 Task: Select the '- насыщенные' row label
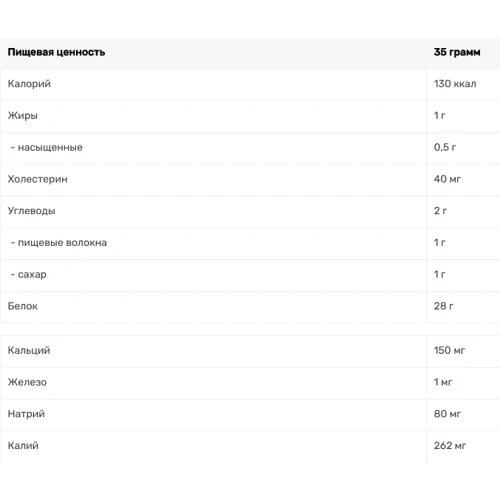tap(46, 147)
